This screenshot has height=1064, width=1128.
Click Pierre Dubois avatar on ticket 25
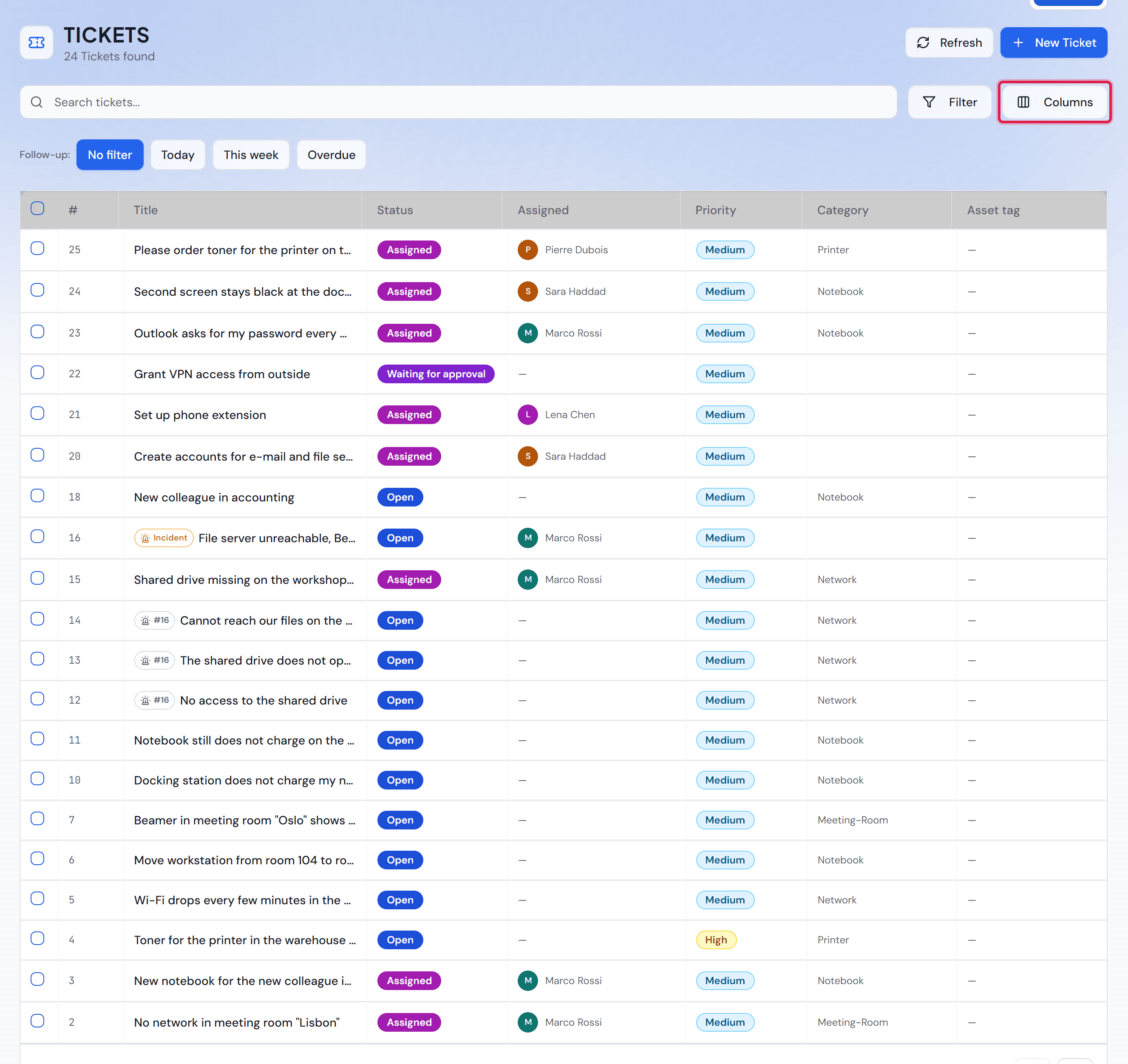528,250
